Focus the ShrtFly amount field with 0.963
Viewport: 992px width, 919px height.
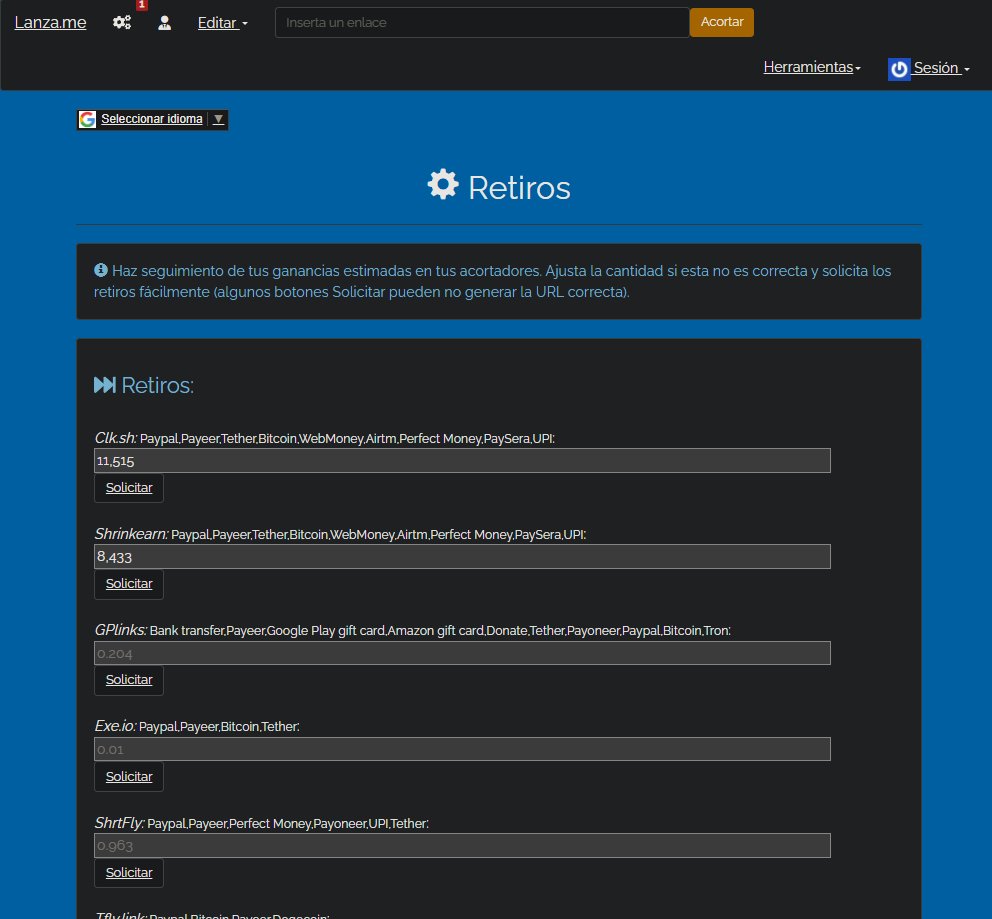[x=462, y=845]
